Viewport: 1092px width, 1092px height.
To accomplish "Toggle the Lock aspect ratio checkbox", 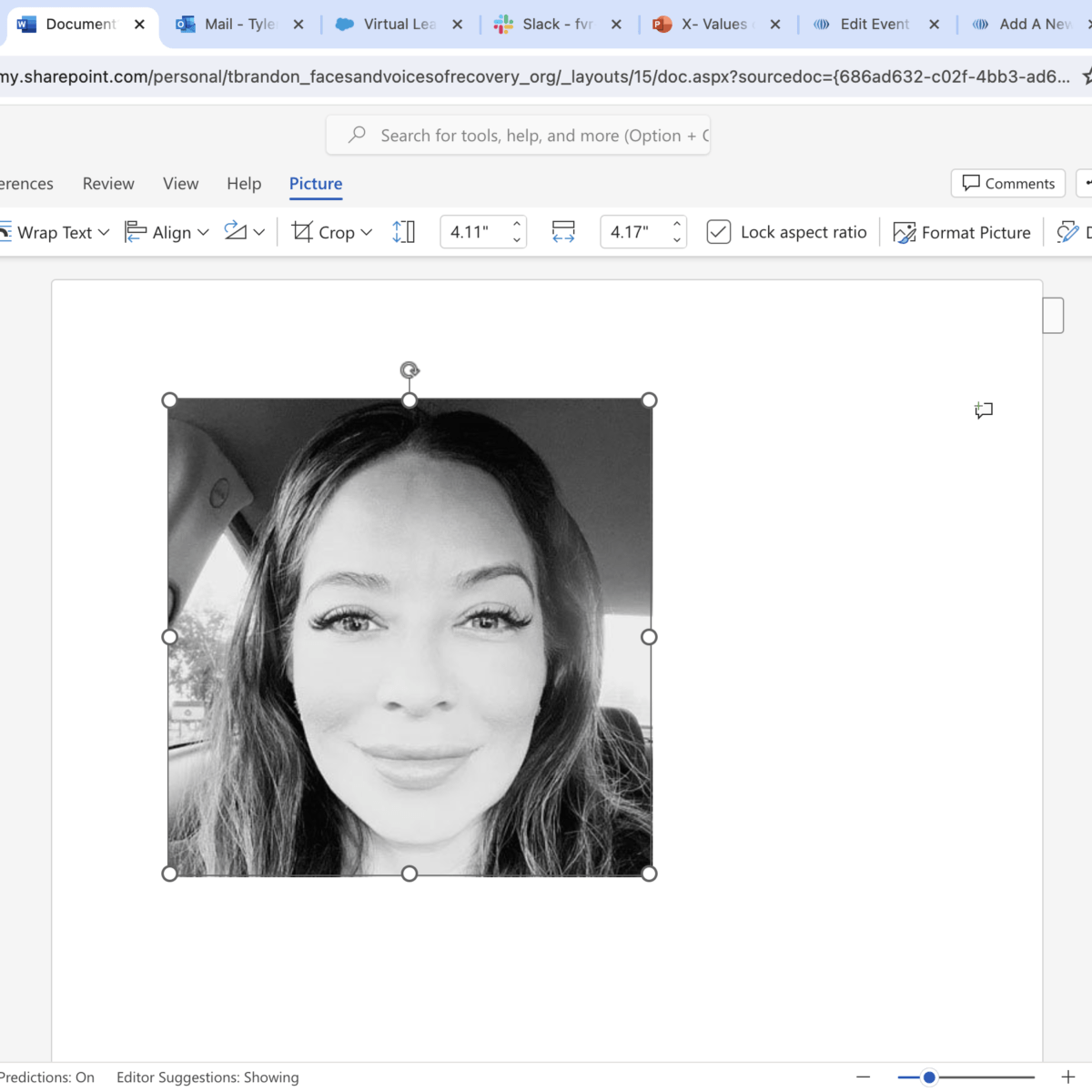I will 719,232.
